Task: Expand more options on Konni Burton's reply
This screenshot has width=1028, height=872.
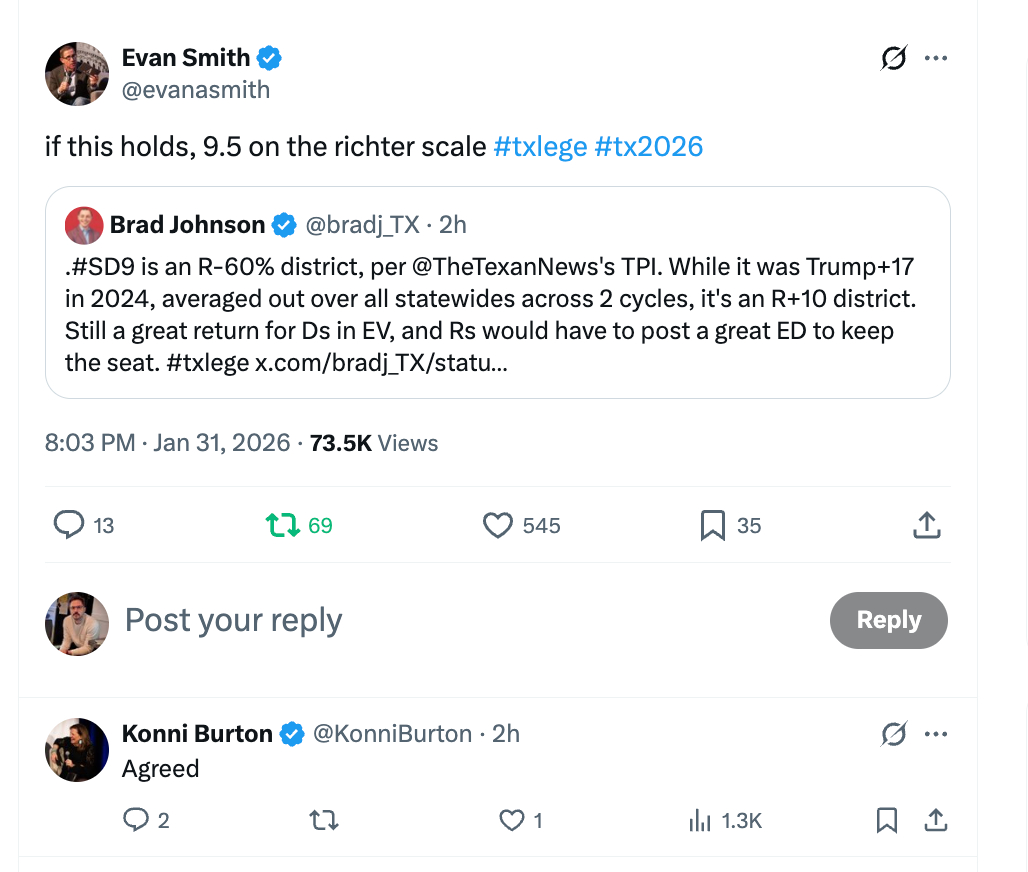Action: click(x=936, y=735)
